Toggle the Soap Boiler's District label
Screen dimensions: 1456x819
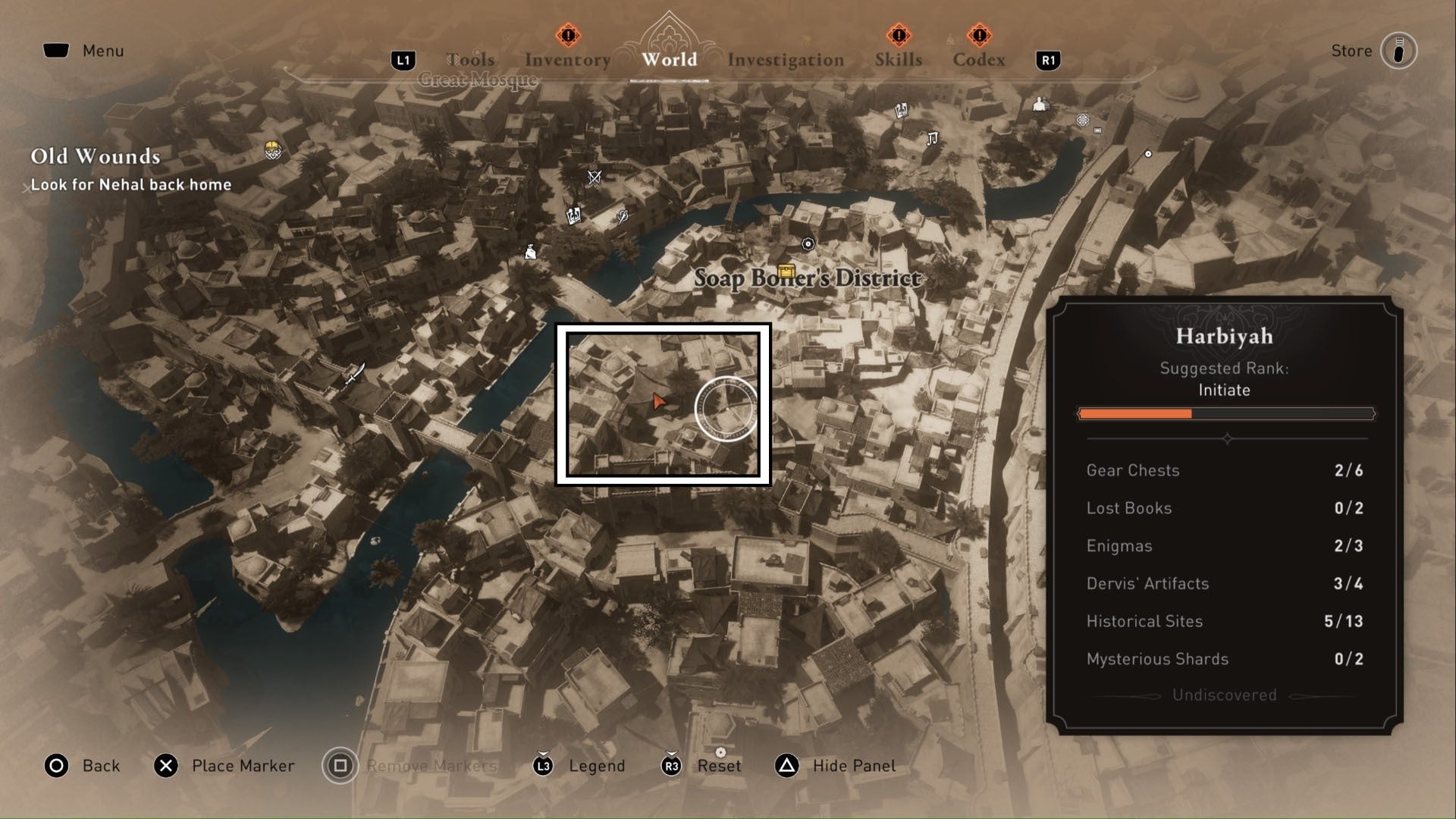(x=806, y=280)
